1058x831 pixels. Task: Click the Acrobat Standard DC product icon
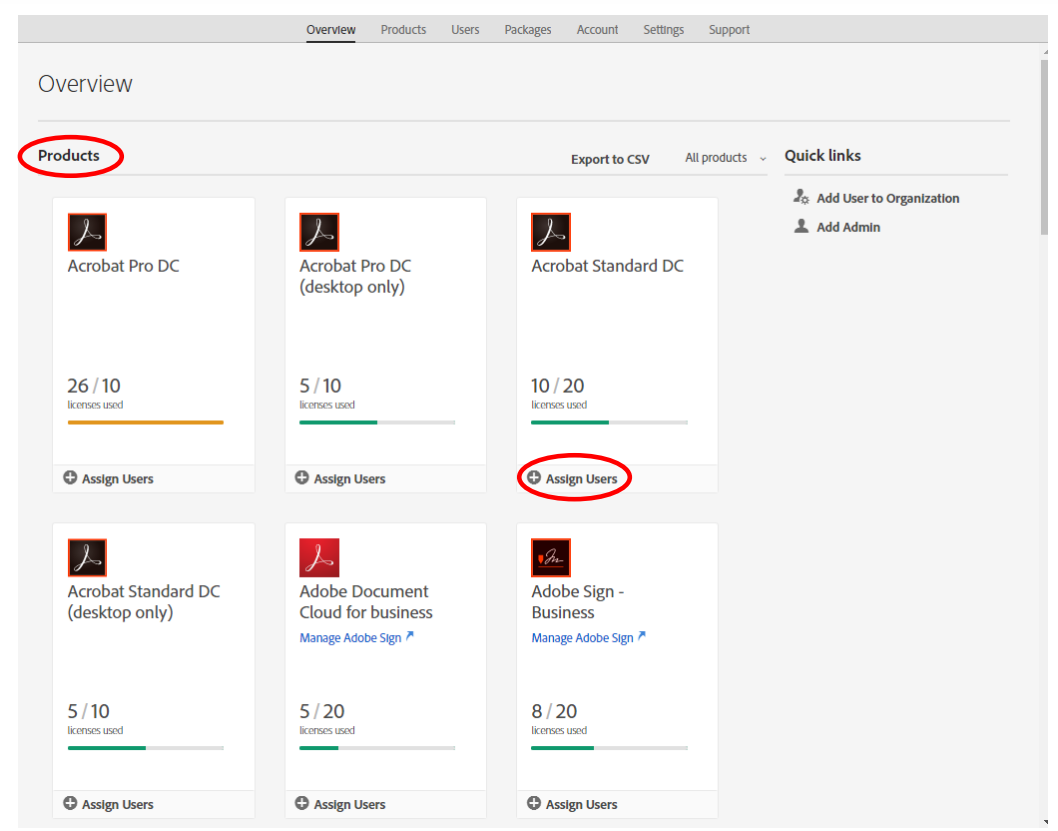[x=551, y=232]
